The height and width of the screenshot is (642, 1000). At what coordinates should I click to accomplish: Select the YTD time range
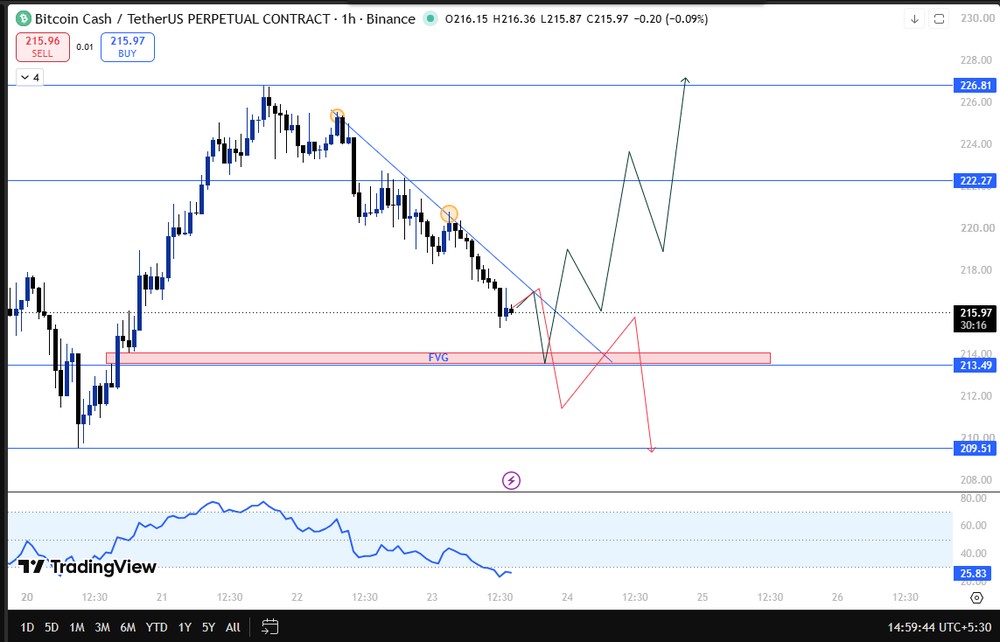pyautogui.click(x=156, y=627)
